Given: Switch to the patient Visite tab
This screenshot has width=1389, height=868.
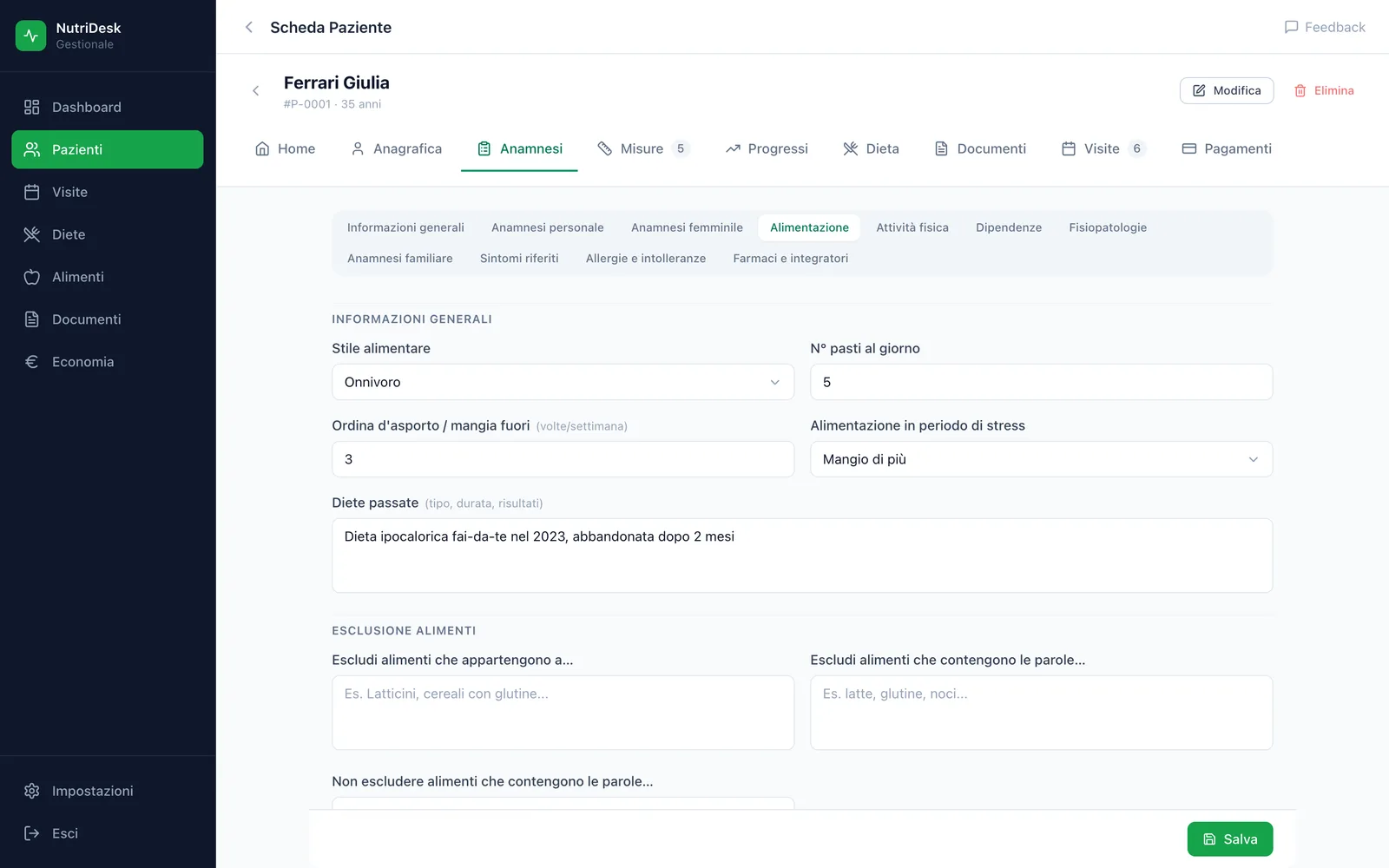Looking at the screenshot, I should tap(1103, 148).
